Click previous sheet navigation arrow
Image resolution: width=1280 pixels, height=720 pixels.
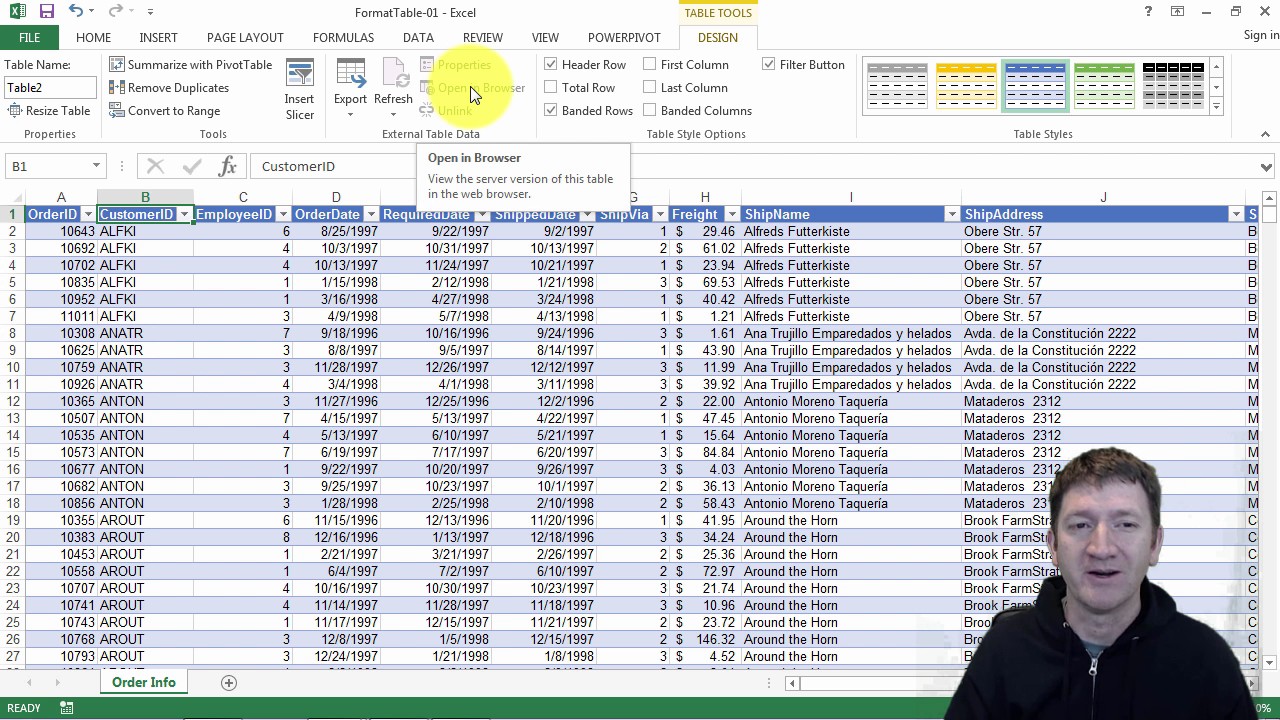[29, 682]
